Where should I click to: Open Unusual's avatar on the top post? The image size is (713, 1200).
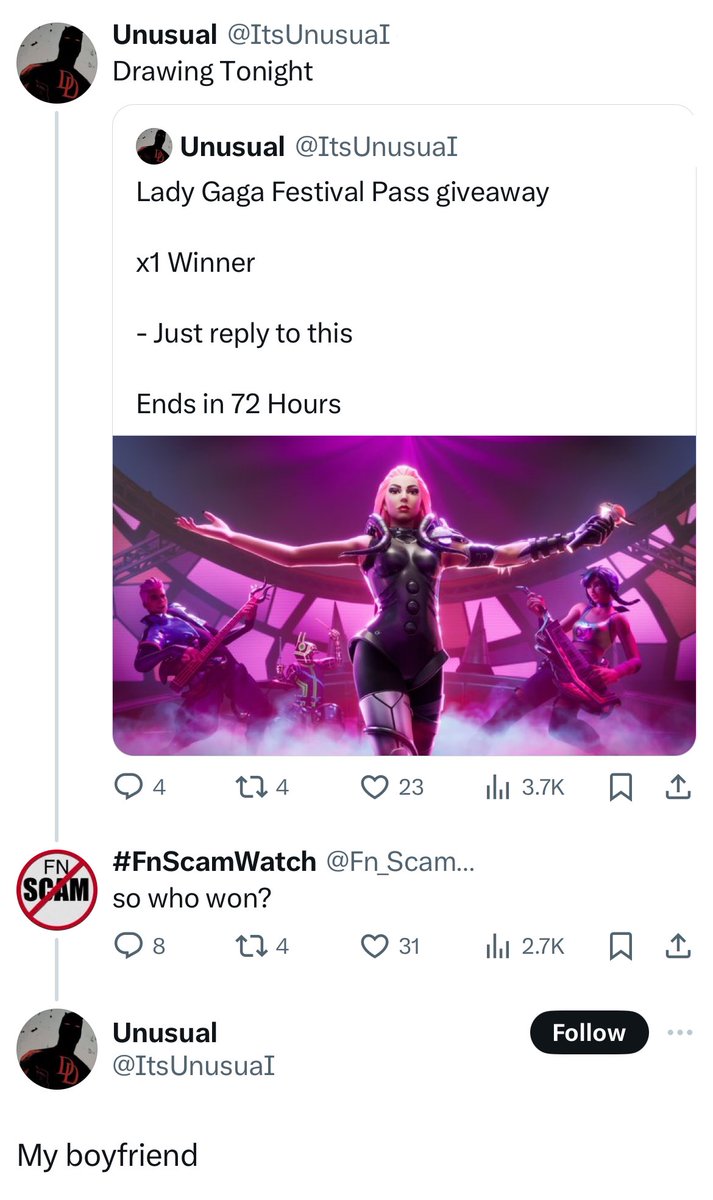pyautogui.click(x=56, y=62)
